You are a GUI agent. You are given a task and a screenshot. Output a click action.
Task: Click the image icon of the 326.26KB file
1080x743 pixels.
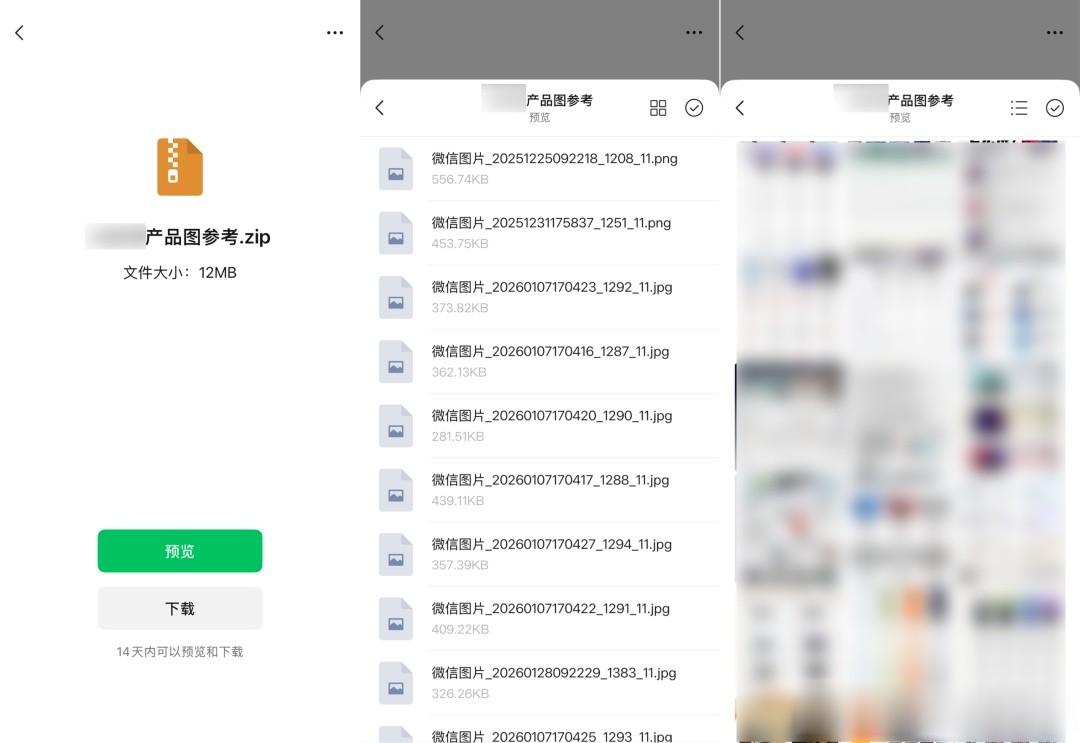pyautogui.click(x=395, y=682)
